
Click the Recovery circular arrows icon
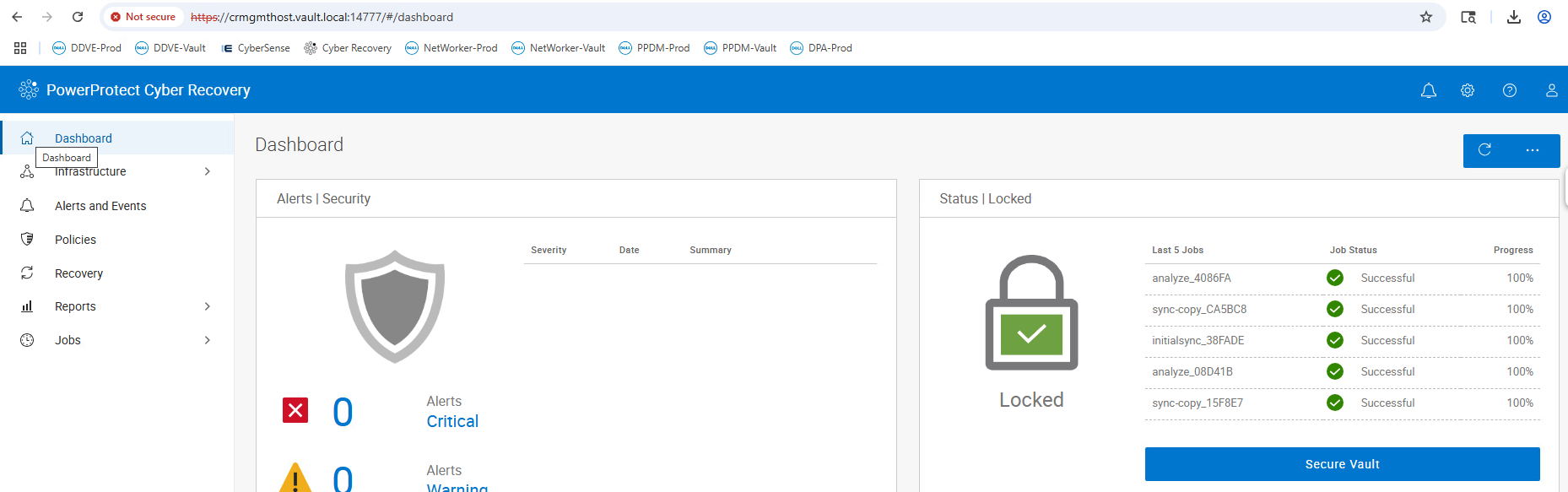tap(27, 273)
